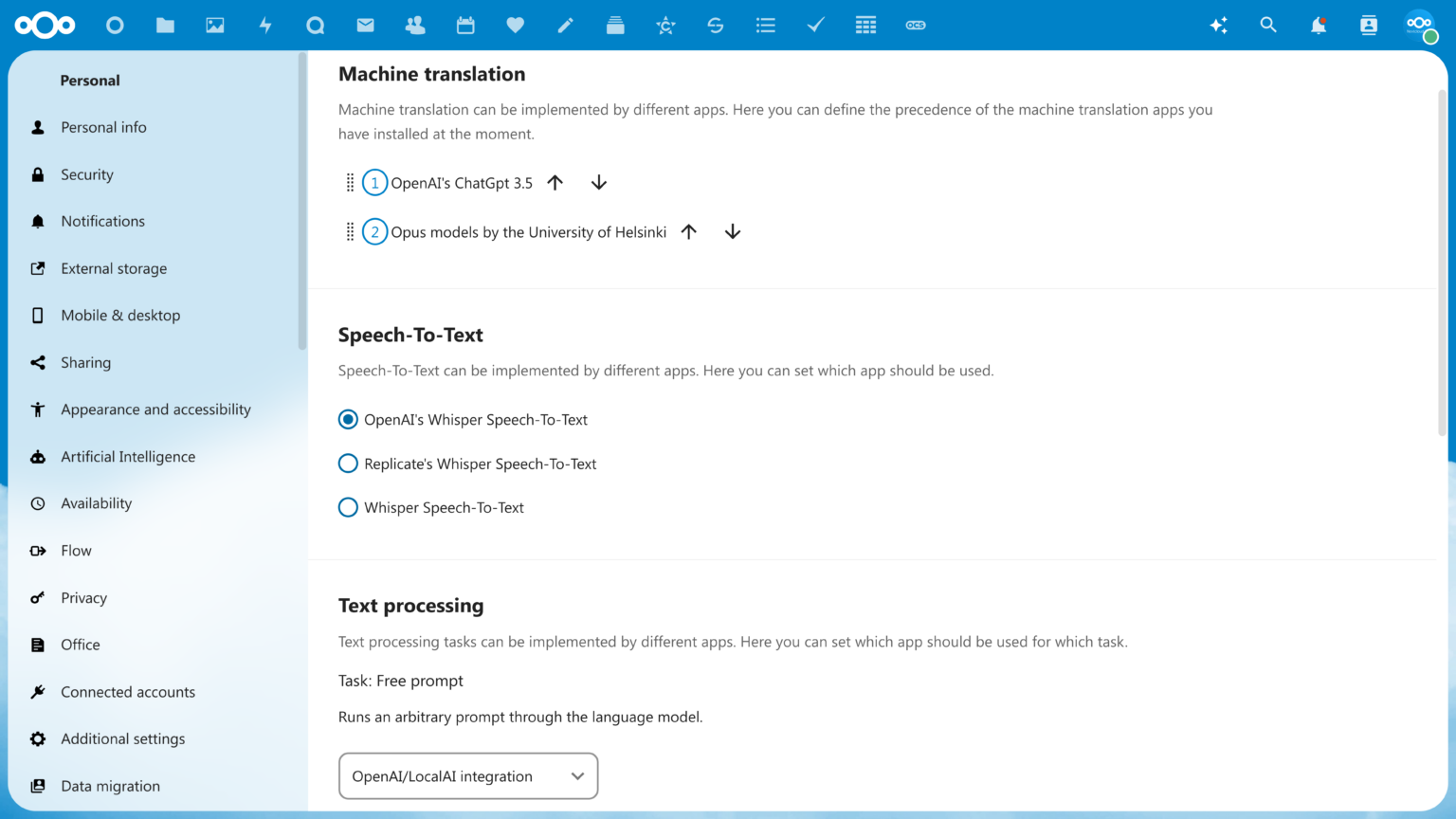Move OpenAI's ChatGpt 3.5 down in precedence
Image resolution: width=1456 pixels, height=819 pixels.
tap(598, 182)
